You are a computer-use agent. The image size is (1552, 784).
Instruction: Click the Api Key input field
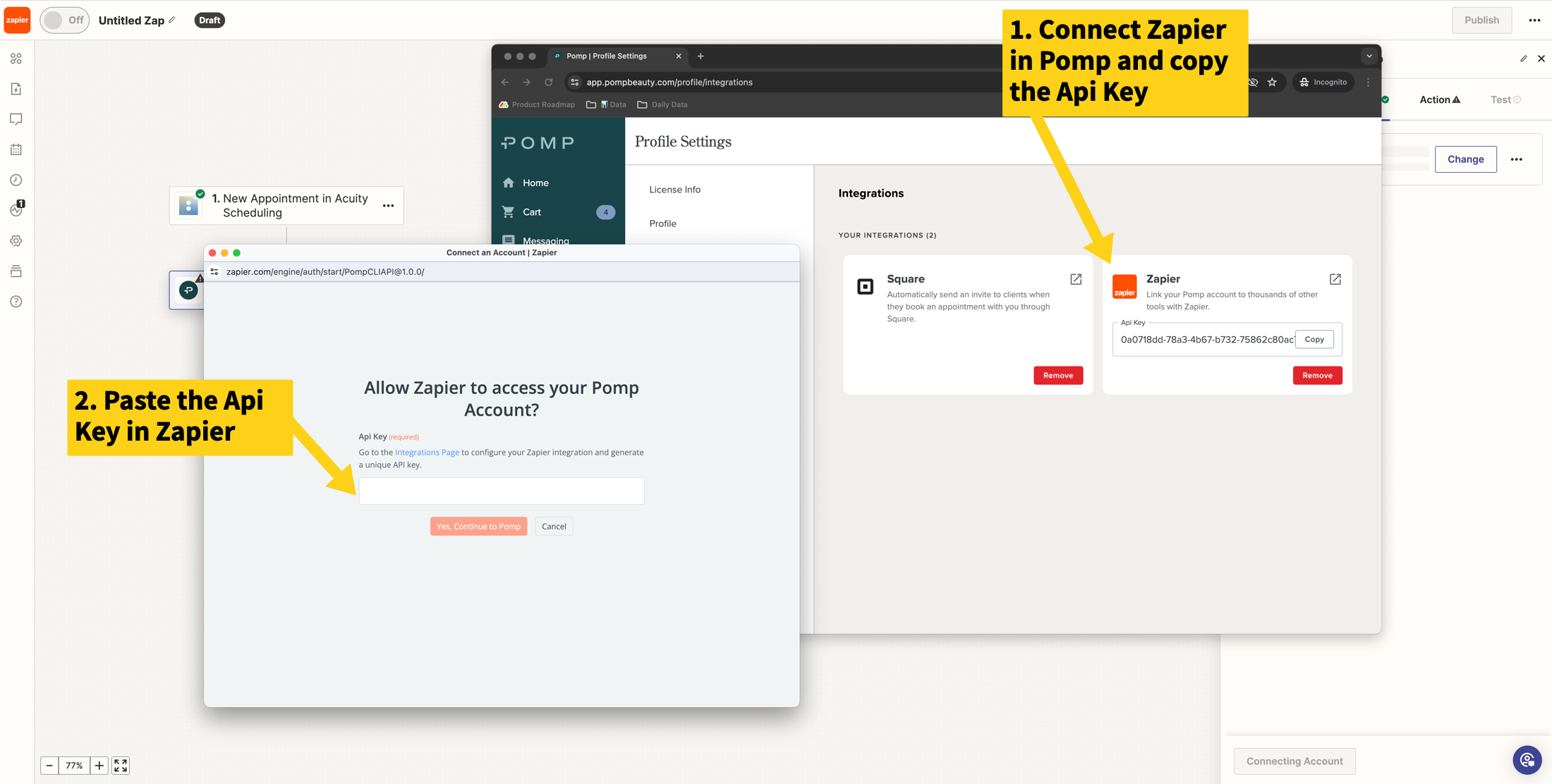click(x=501, y=491)
